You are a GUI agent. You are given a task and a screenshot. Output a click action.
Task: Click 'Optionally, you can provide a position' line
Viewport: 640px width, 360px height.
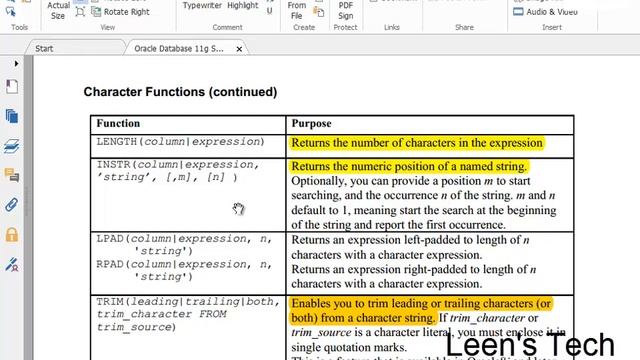(411, 181)
